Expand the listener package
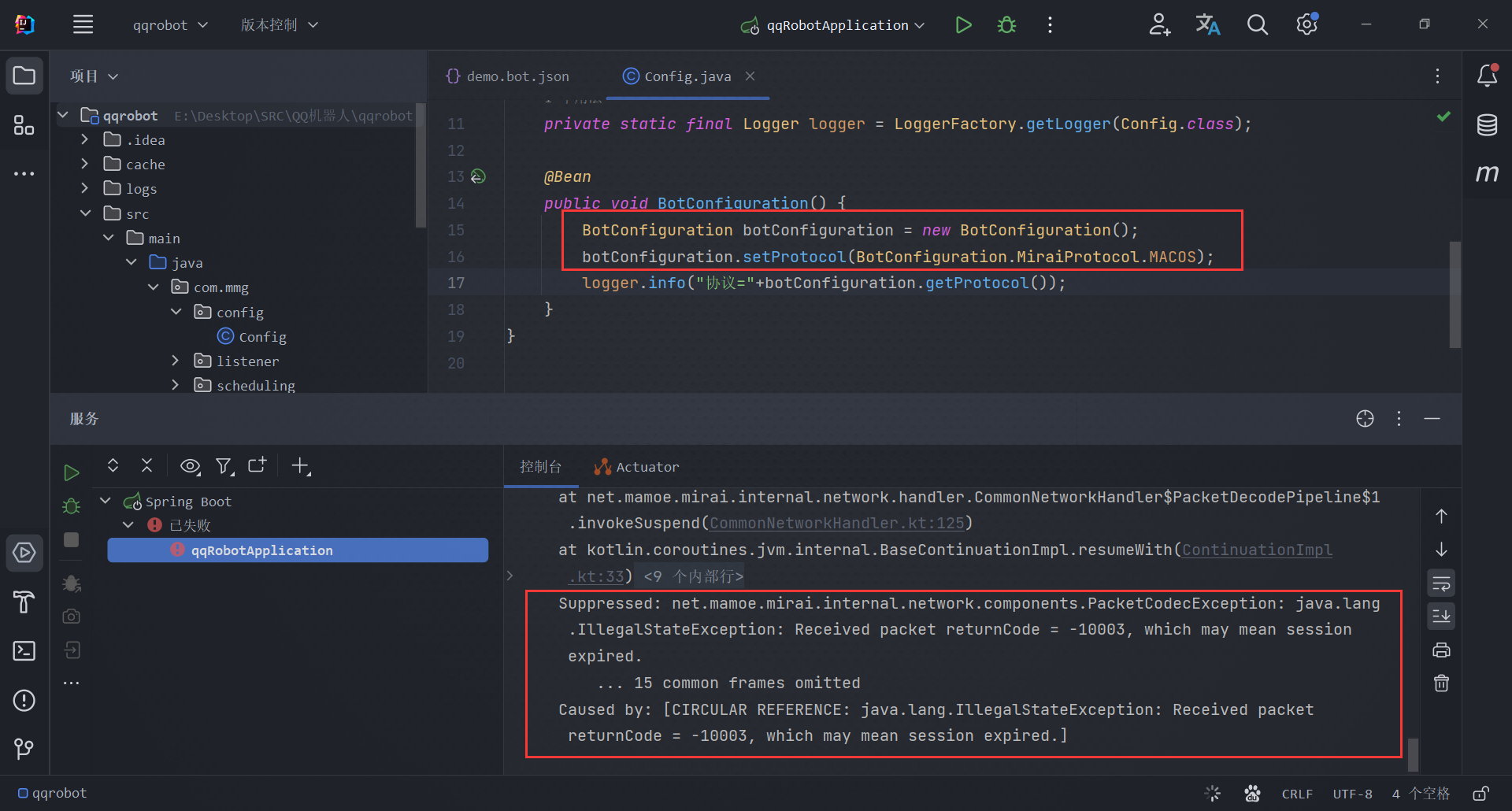 [175, 361]
